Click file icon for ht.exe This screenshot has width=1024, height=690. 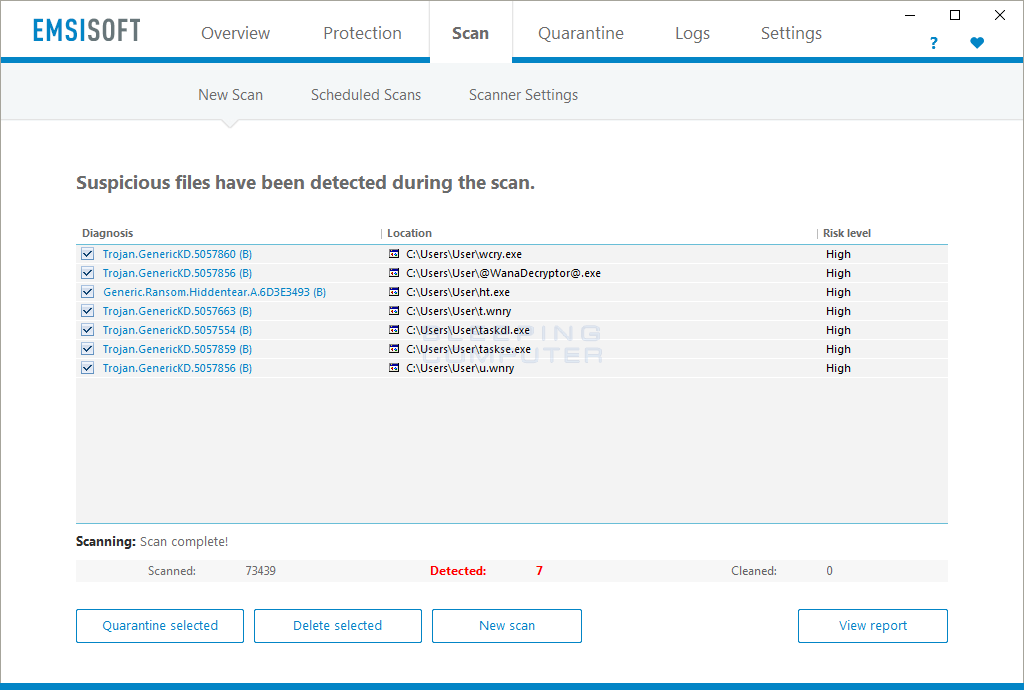point(394,292)
